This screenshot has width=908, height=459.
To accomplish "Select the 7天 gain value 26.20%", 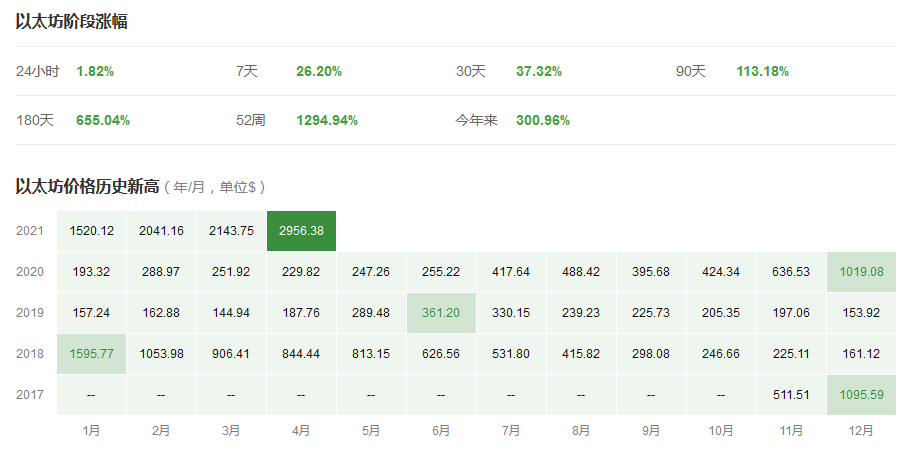I will pyautogui.click(x=319, y=71).
